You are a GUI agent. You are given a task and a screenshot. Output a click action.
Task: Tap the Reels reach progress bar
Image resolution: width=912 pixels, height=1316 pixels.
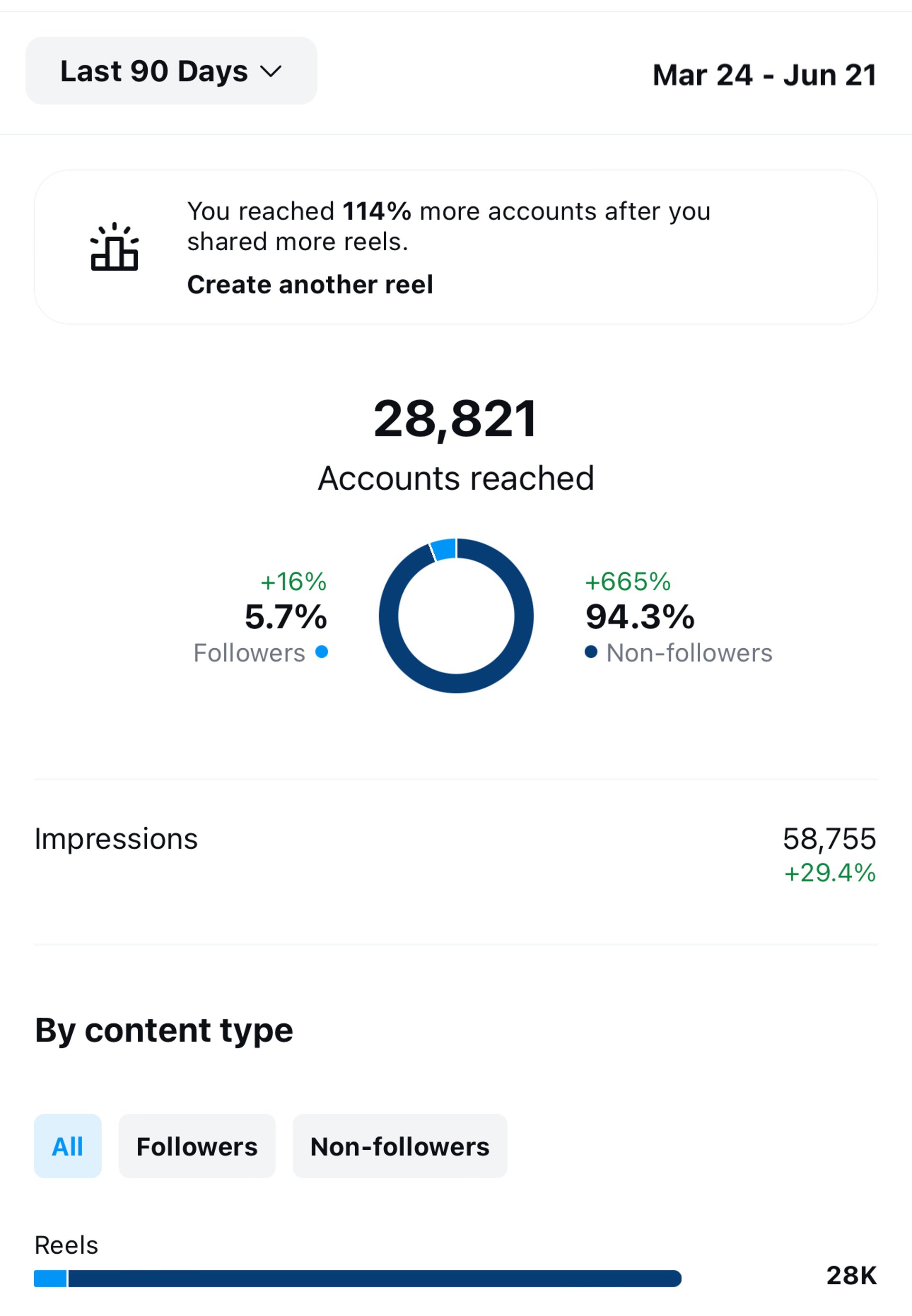(358, 1279)
